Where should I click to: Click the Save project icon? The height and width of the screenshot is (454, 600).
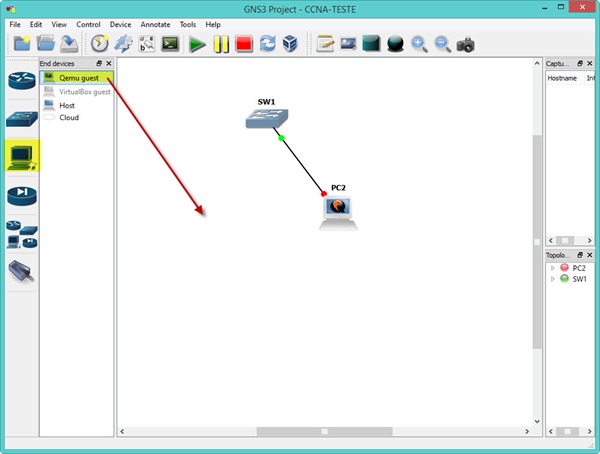click(69, 44)
